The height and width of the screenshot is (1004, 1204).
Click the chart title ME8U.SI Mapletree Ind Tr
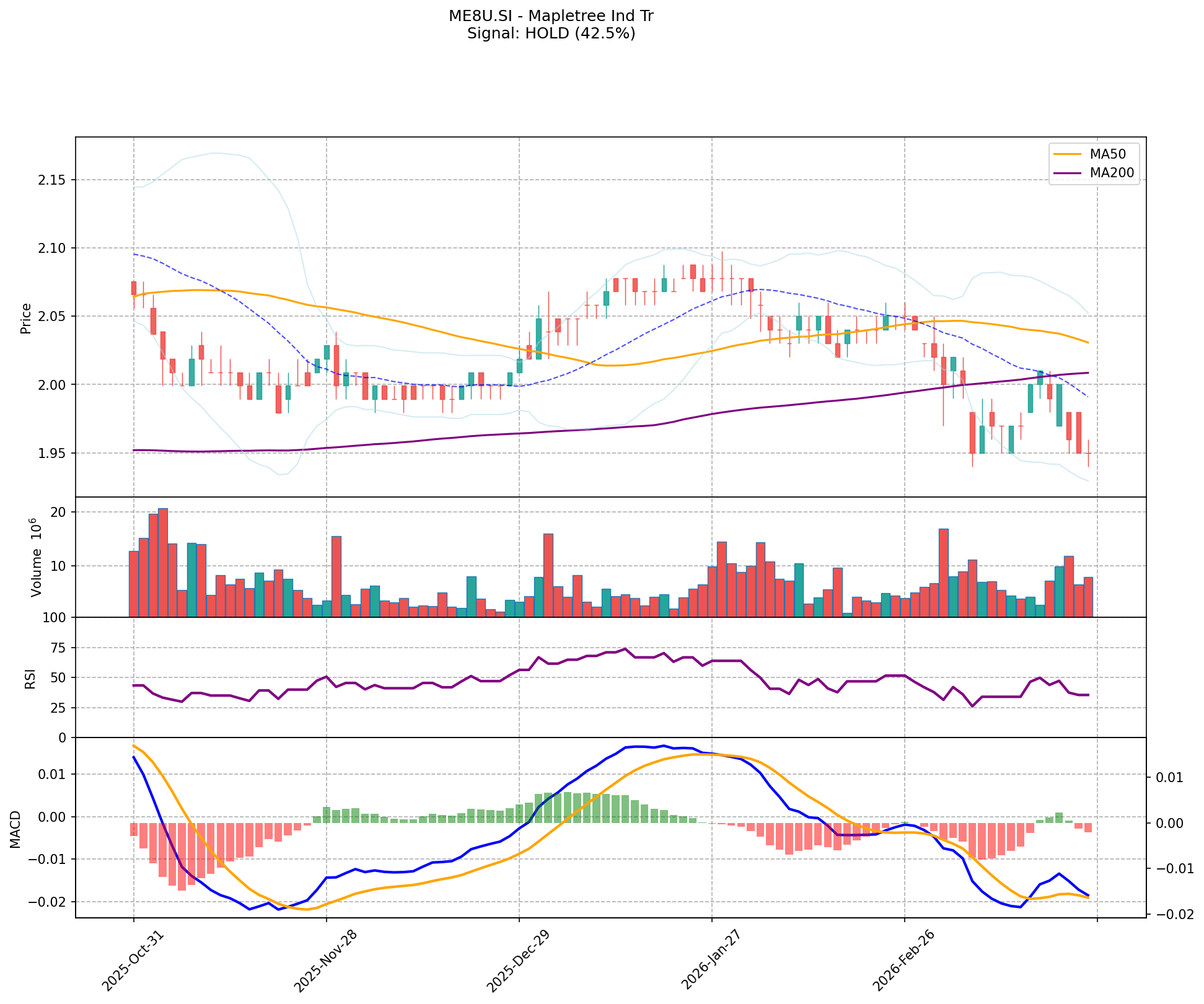click(551, 16)
